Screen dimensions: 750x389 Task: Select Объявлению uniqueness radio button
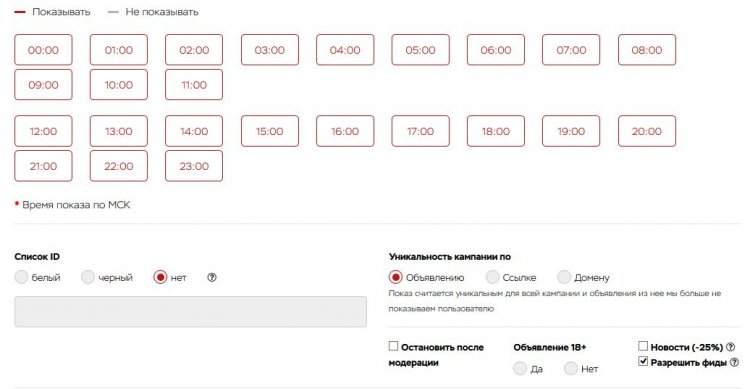(x=396, y=277)
